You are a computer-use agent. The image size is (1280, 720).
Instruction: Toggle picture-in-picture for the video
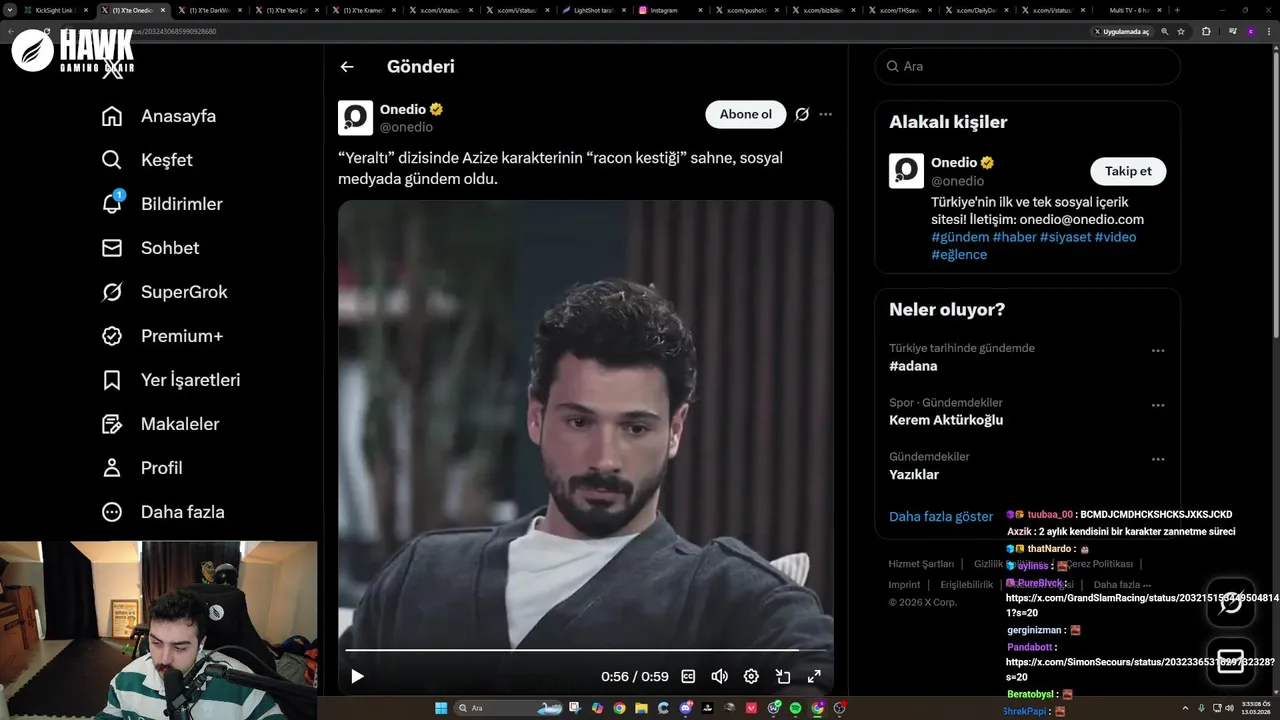pos(783,676)
